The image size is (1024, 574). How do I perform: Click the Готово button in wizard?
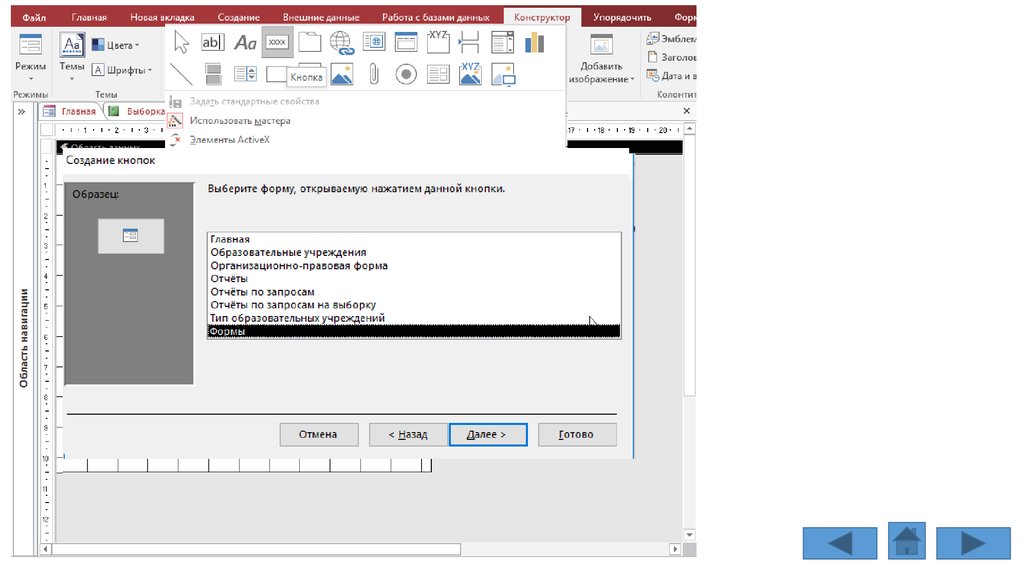(x=577, y=435)
